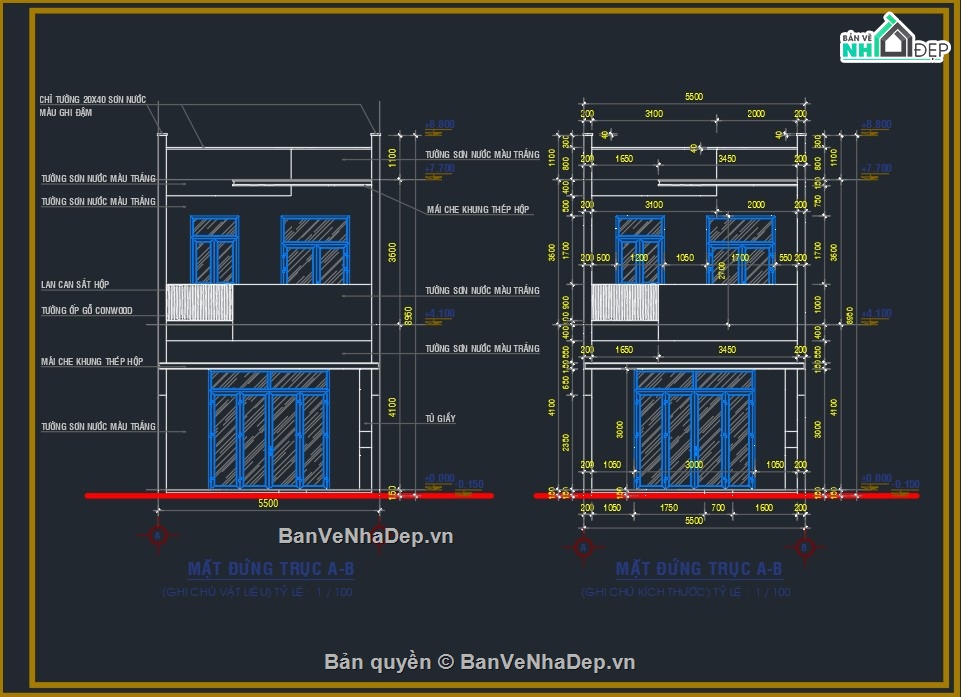This screenshot has height=697, width=961.
Task: Click the 'MẶT ĐỨNG TRỤC A-B' title on the right
Action: [x=699, y=569]
